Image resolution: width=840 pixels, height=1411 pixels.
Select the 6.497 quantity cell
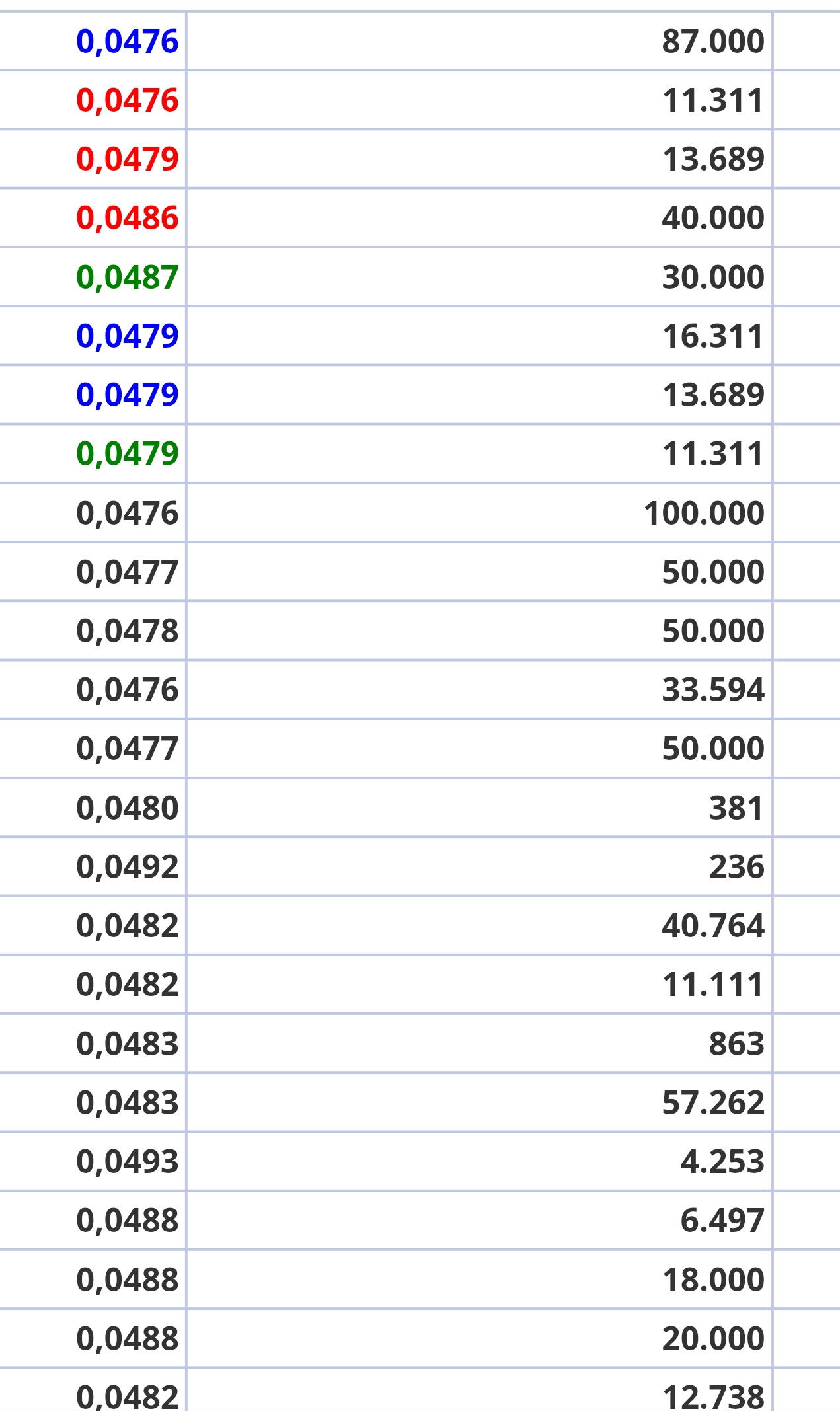click(479, 1220)
